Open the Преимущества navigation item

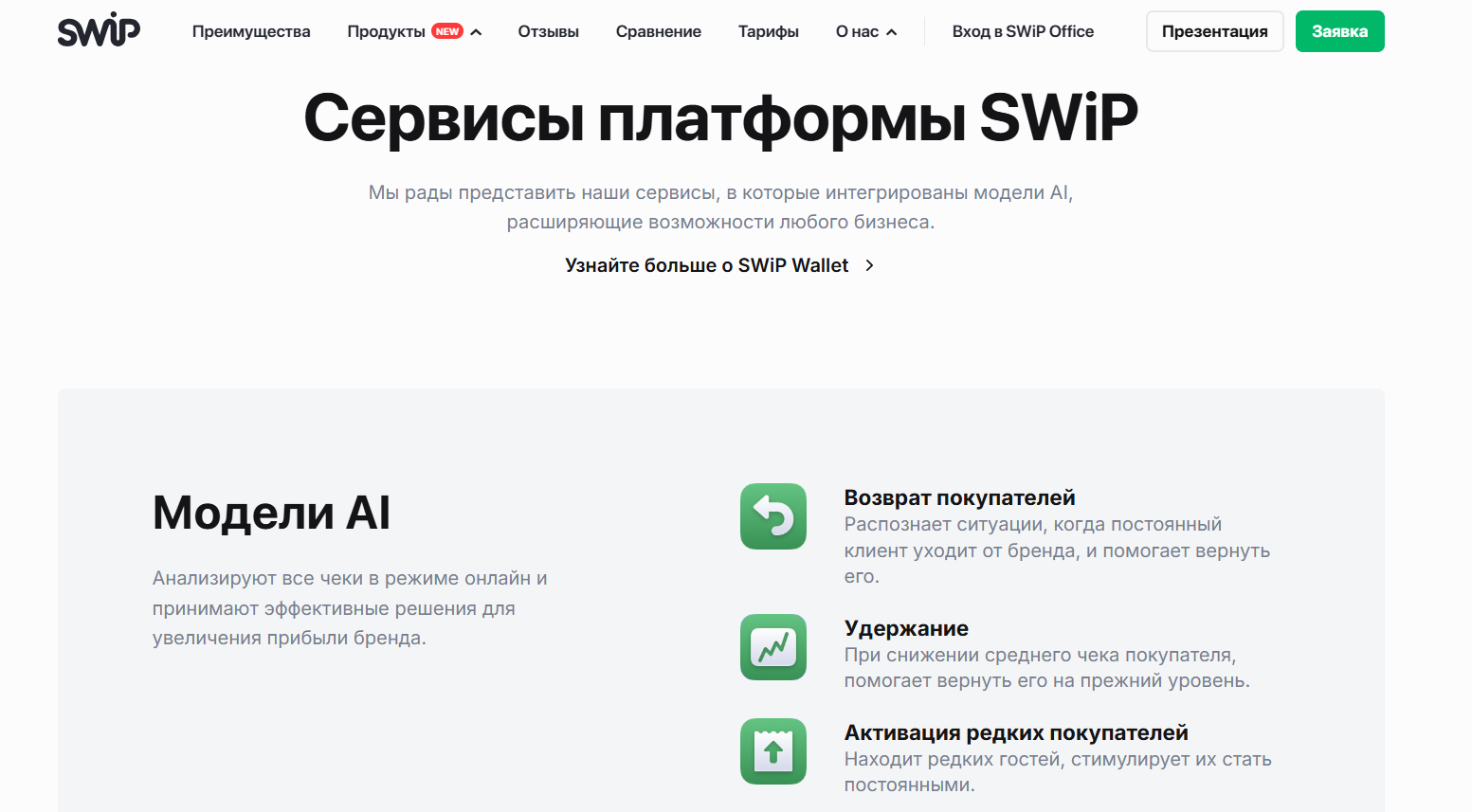pos(251,31)
